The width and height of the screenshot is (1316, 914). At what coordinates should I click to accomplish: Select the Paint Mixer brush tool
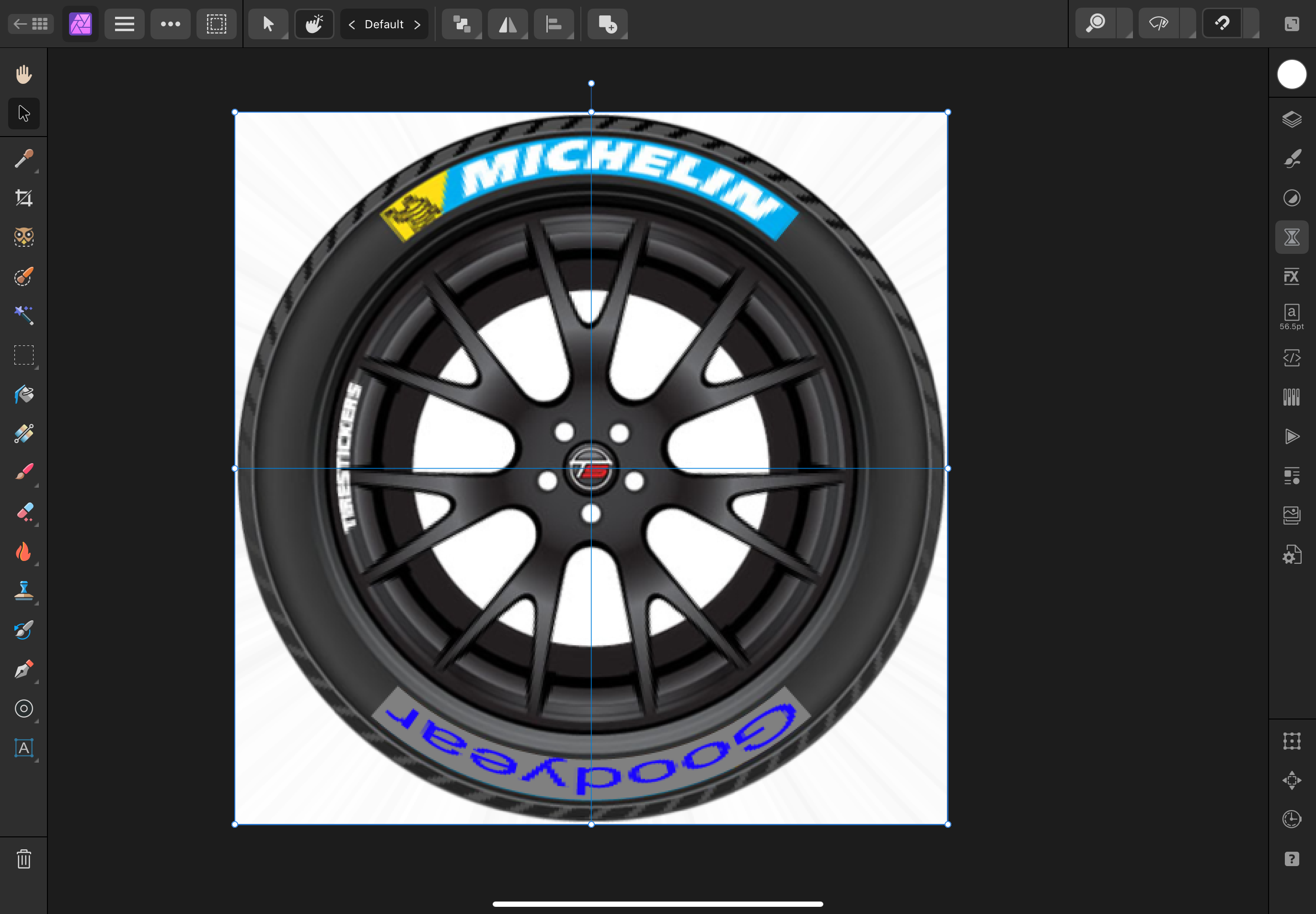click(x=23, y=630)
